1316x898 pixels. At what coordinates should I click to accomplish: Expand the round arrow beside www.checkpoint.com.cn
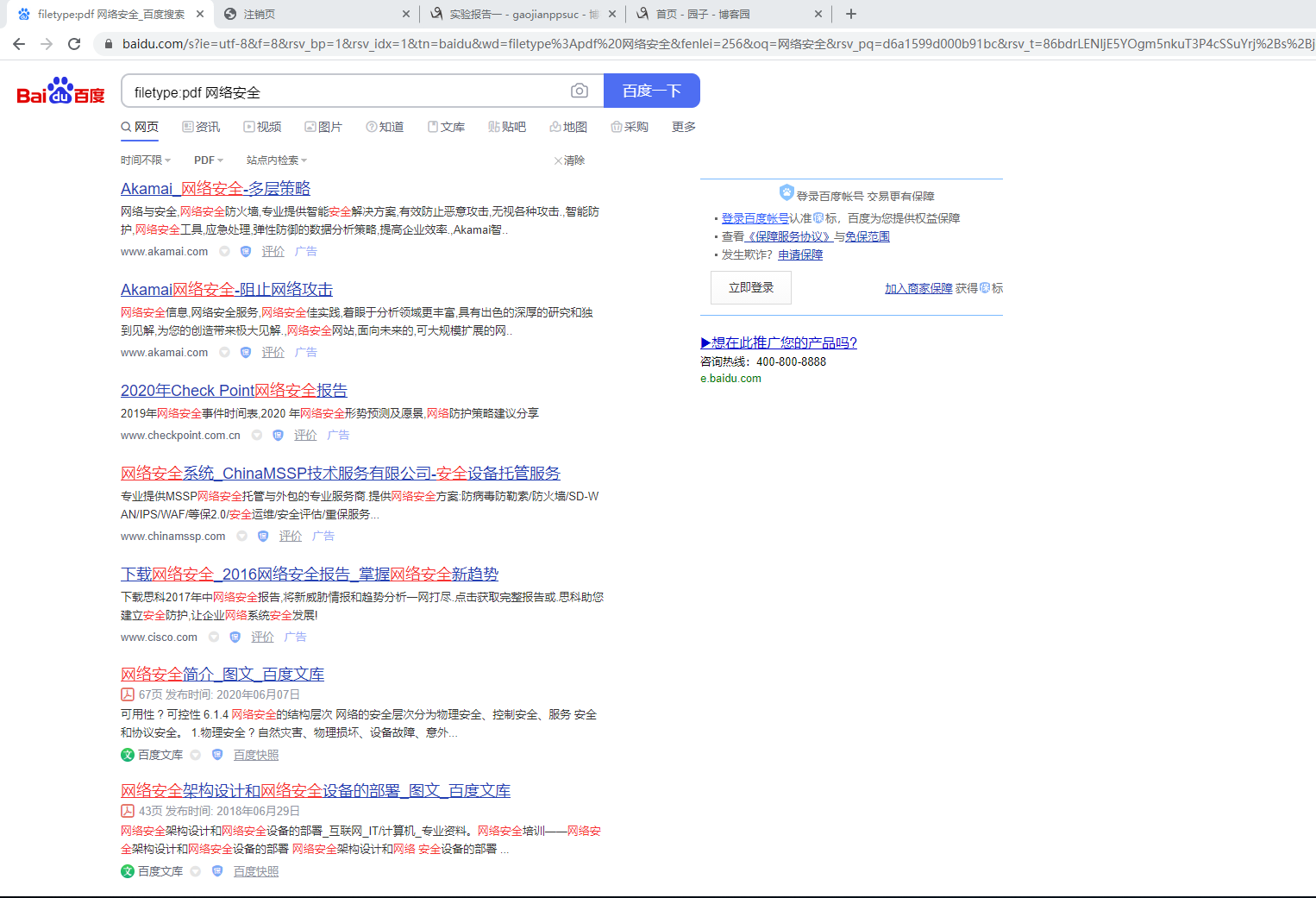(x=257, y=436)
